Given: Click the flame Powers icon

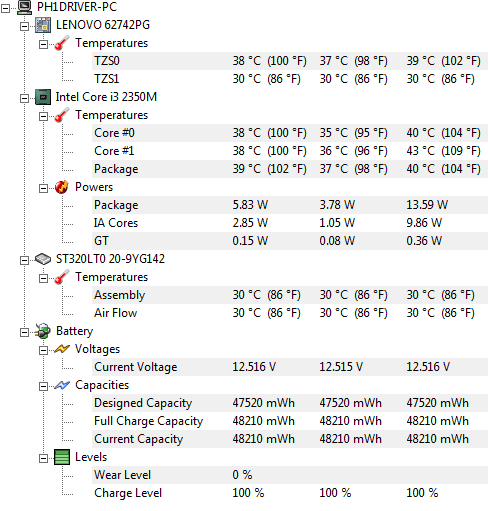Looking at the screenshot, I should pos(62,187).
